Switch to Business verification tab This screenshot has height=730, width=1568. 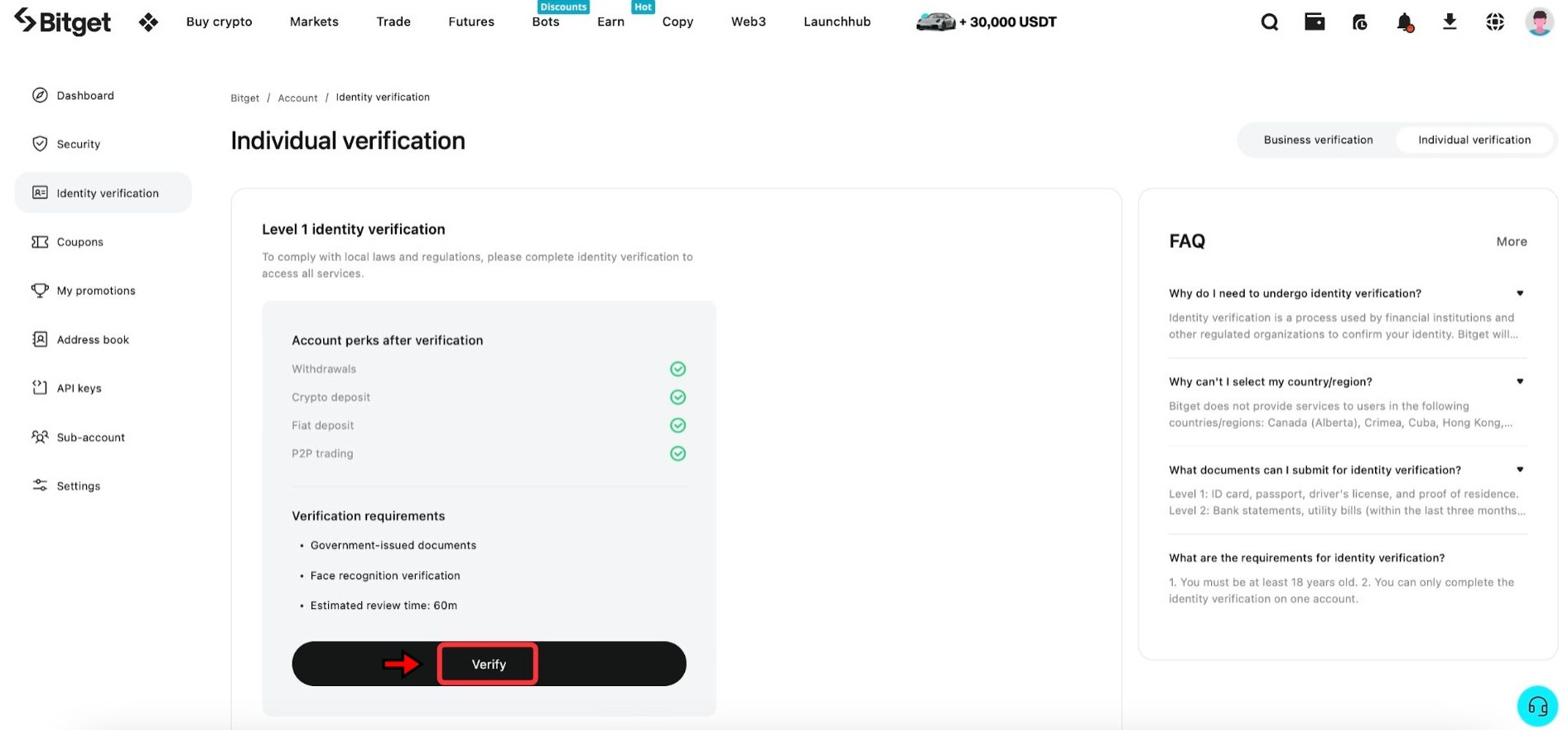[1318, 140]
